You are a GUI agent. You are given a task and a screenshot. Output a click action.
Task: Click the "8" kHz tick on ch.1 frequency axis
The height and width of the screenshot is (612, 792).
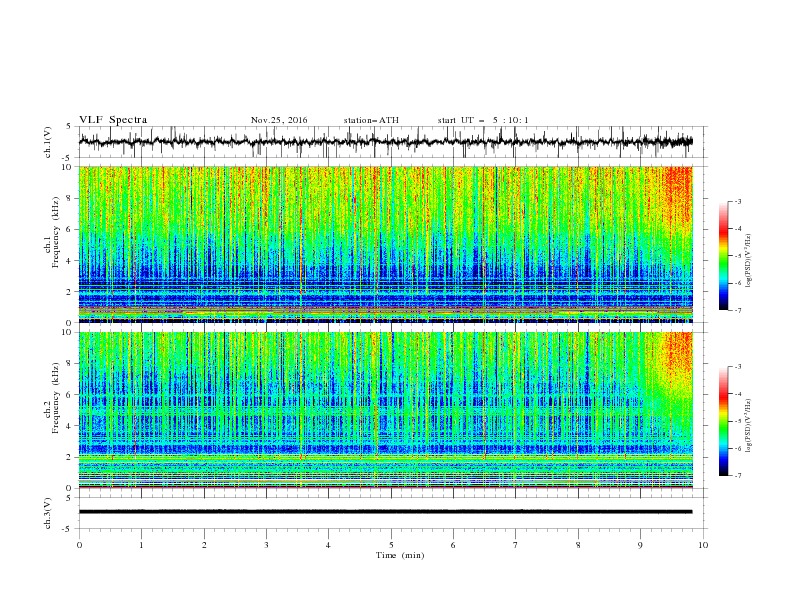[x=70, y=198]
